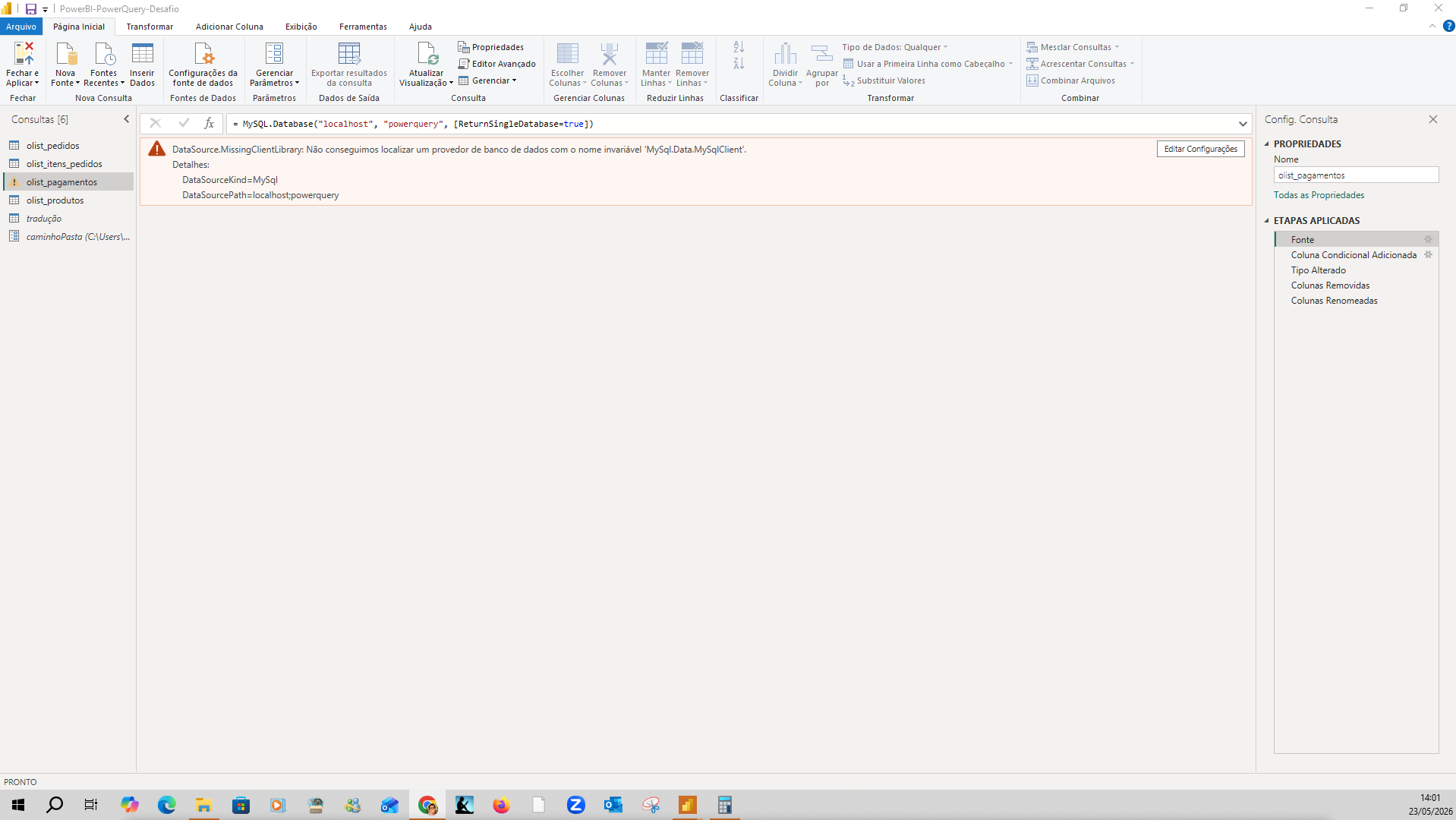Open the Todas as Propriedades link
This screenshot has height=820, width=1456.
tap(1319, 195)
